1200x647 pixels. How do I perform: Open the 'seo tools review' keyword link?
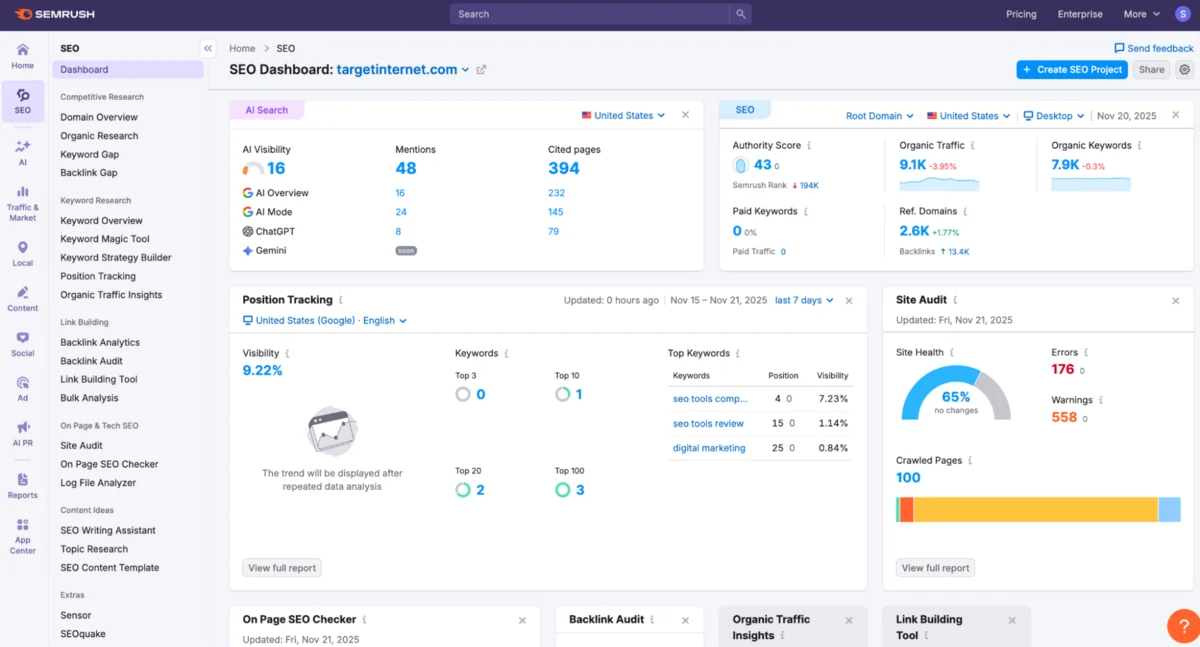pyautogui.click(x=708, y=423)
